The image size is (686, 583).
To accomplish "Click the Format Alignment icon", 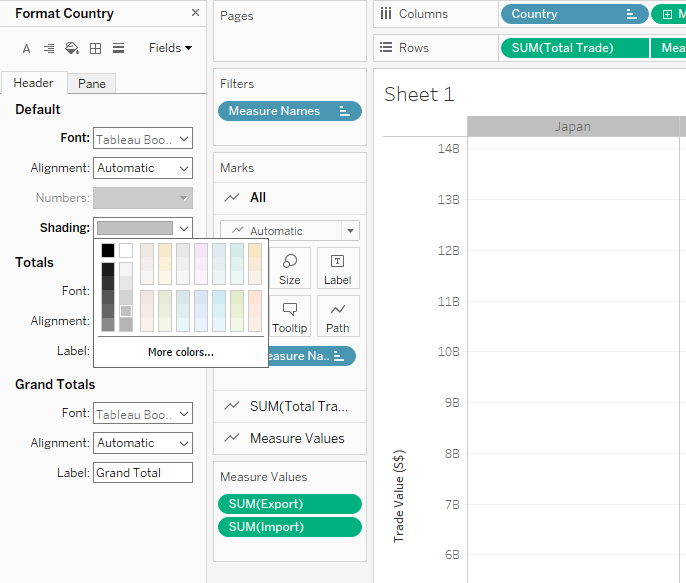I will (x=49, y=48).
